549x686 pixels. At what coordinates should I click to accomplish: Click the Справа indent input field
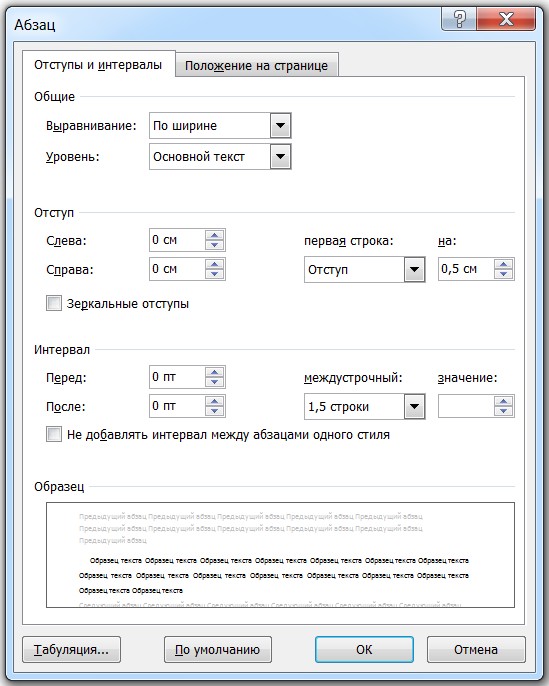click(x=178, y=269)
